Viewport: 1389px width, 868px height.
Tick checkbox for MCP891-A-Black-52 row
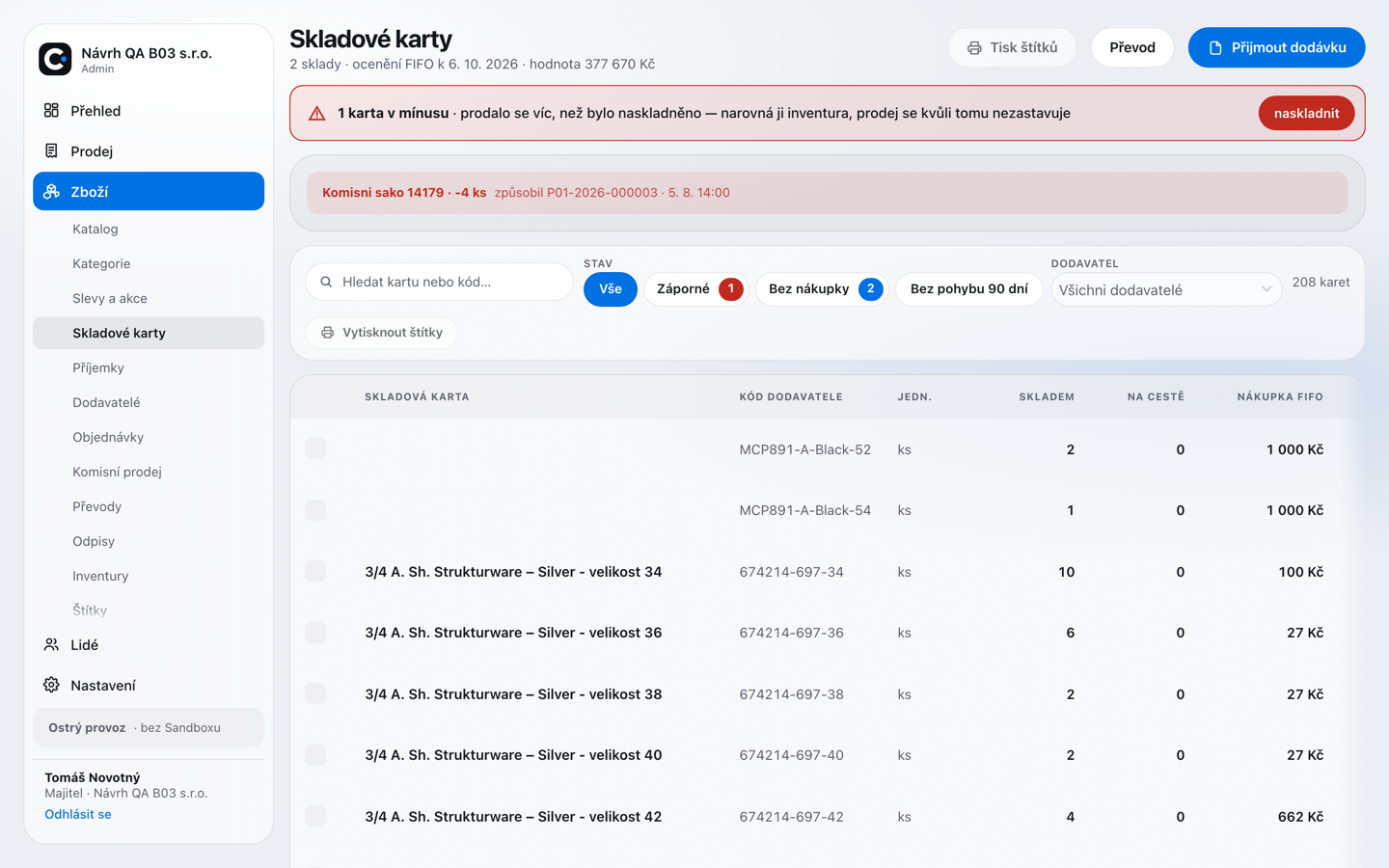(x=315, y=448)
